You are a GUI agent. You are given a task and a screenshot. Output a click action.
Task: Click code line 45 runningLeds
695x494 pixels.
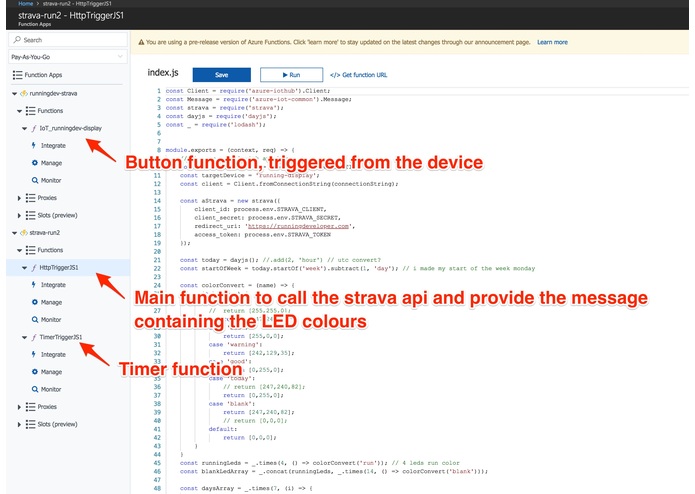(320, 463)
